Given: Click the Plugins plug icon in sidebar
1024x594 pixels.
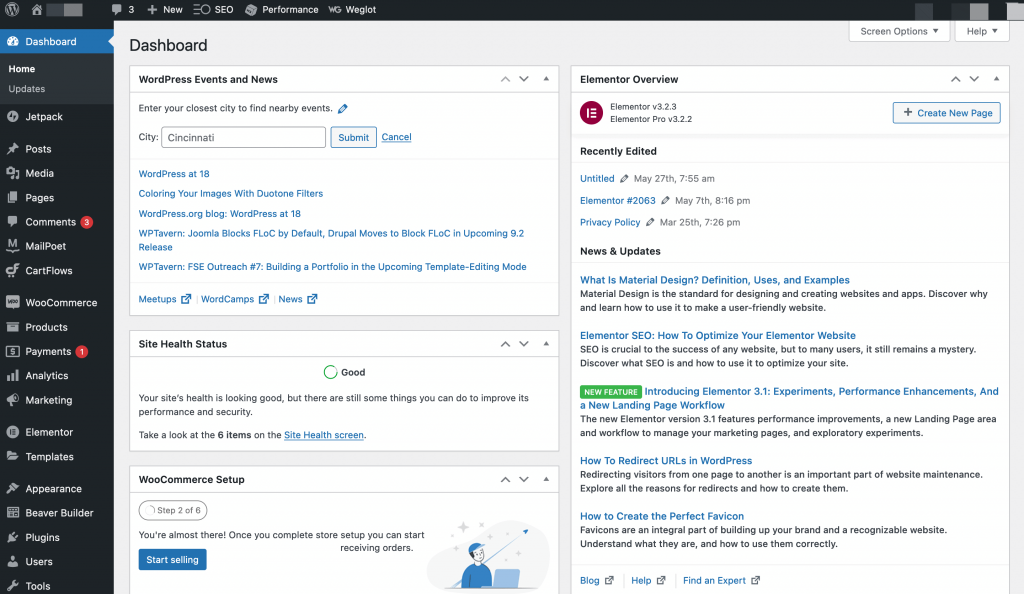Looking at the screenshot, I should click(12, 537).
